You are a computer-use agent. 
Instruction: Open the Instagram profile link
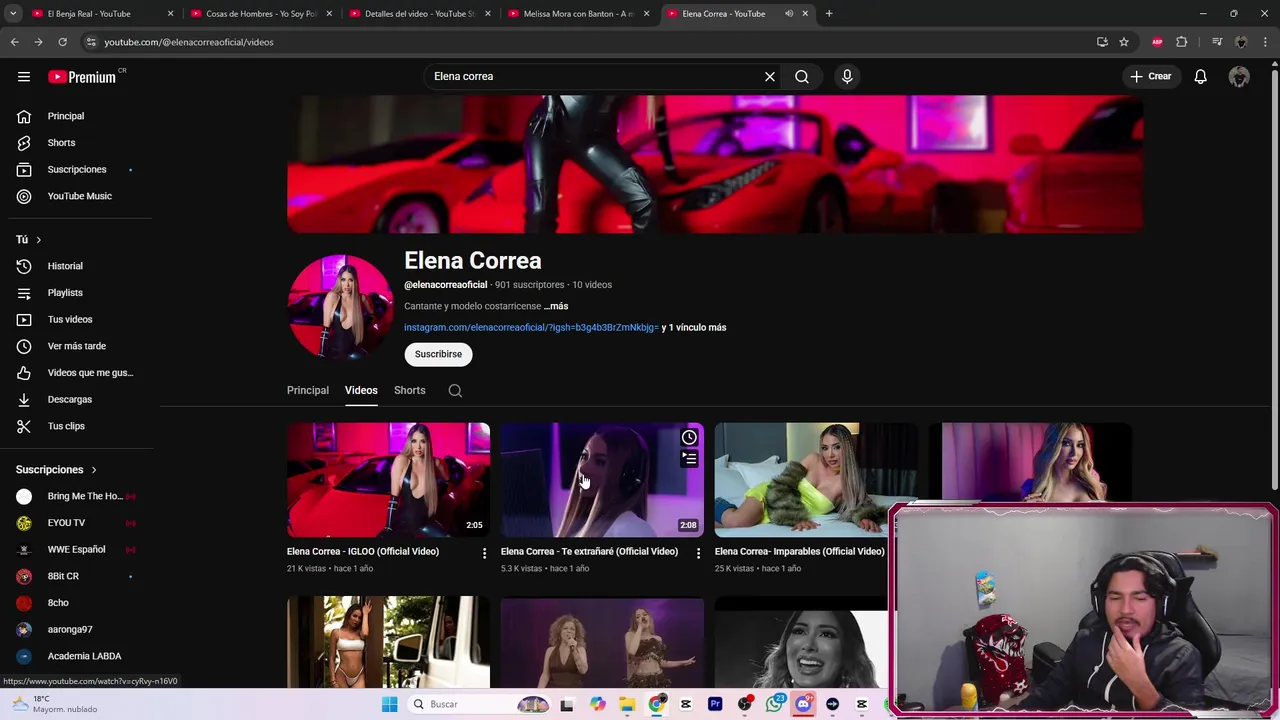point(531,328)
